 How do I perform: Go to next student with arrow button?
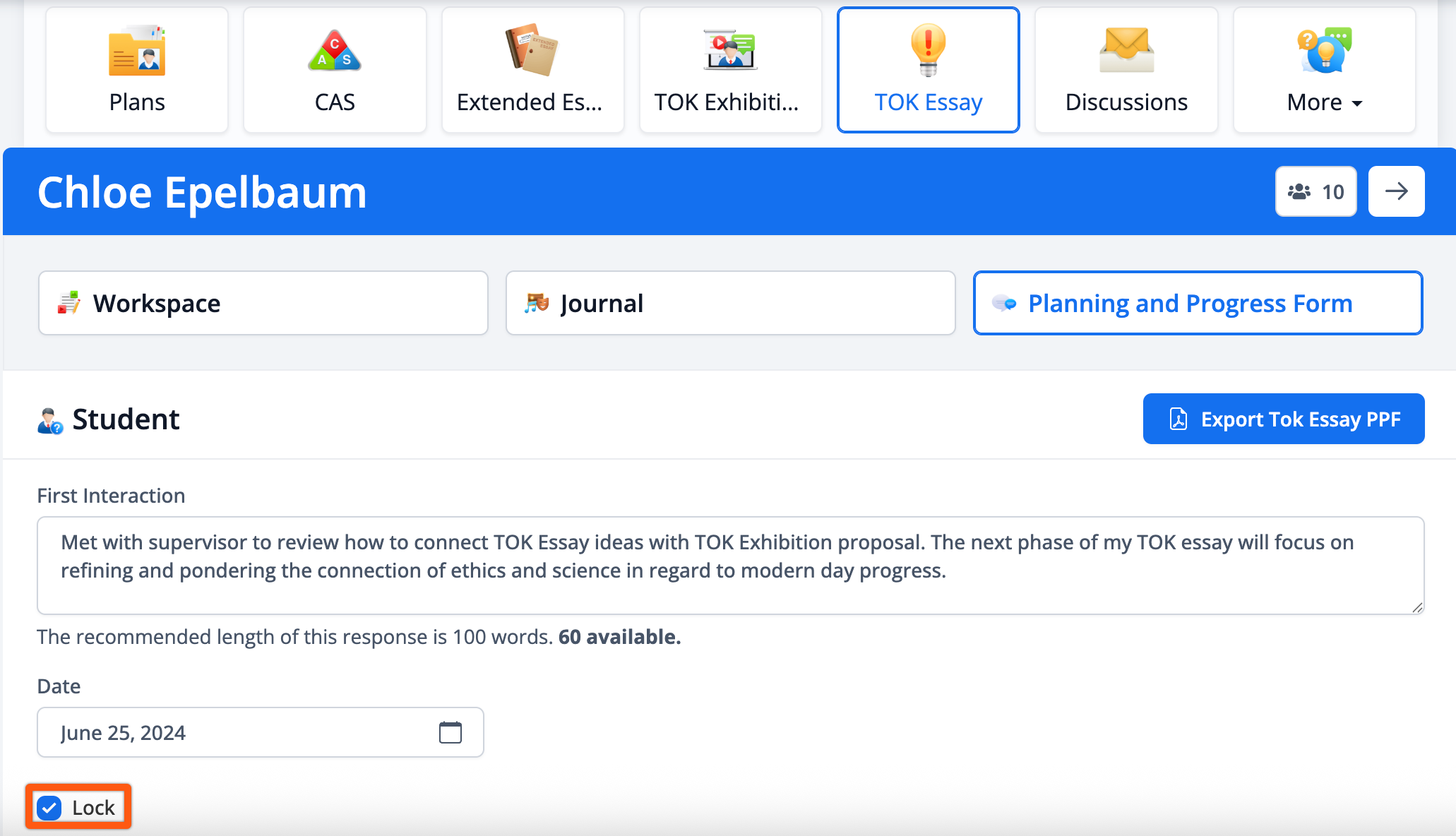1396,191
